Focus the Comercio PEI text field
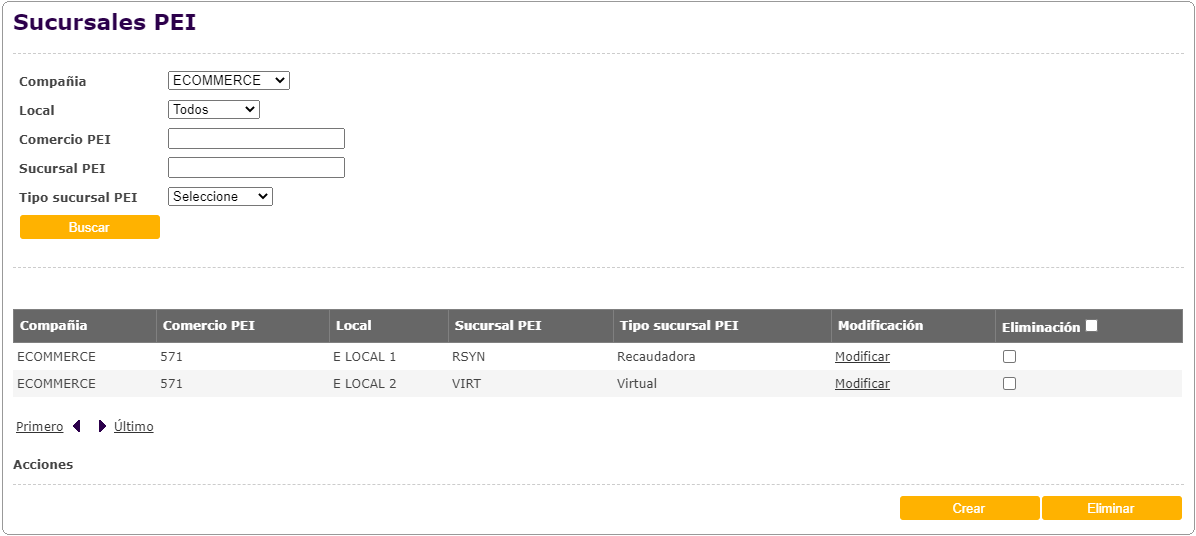 (256, 139)
